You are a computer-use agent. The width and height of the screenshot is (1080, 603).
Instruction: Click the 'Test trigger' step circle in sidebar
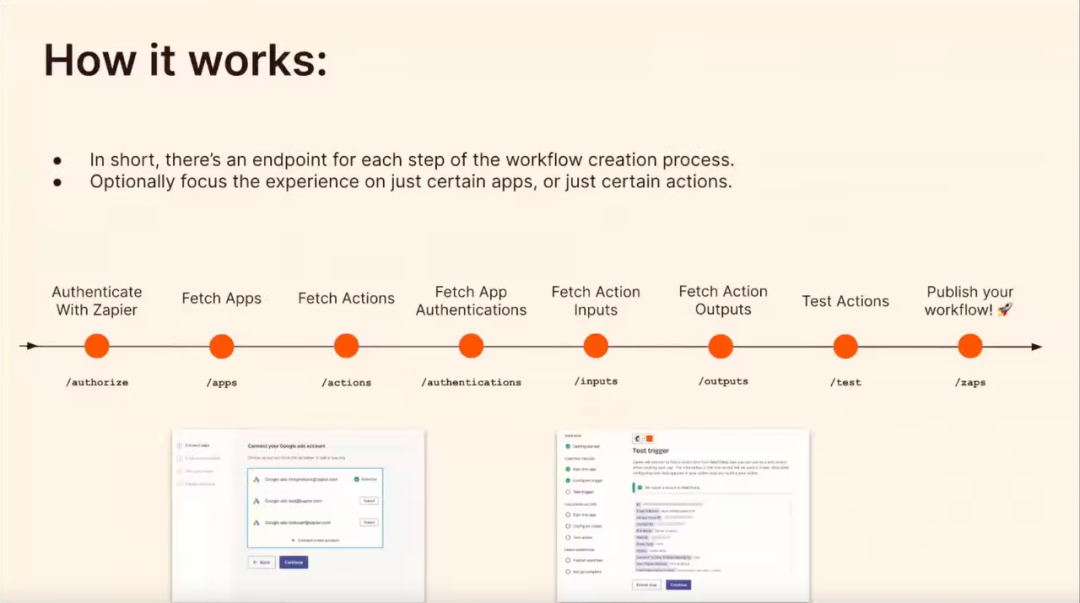coord(568,492)
